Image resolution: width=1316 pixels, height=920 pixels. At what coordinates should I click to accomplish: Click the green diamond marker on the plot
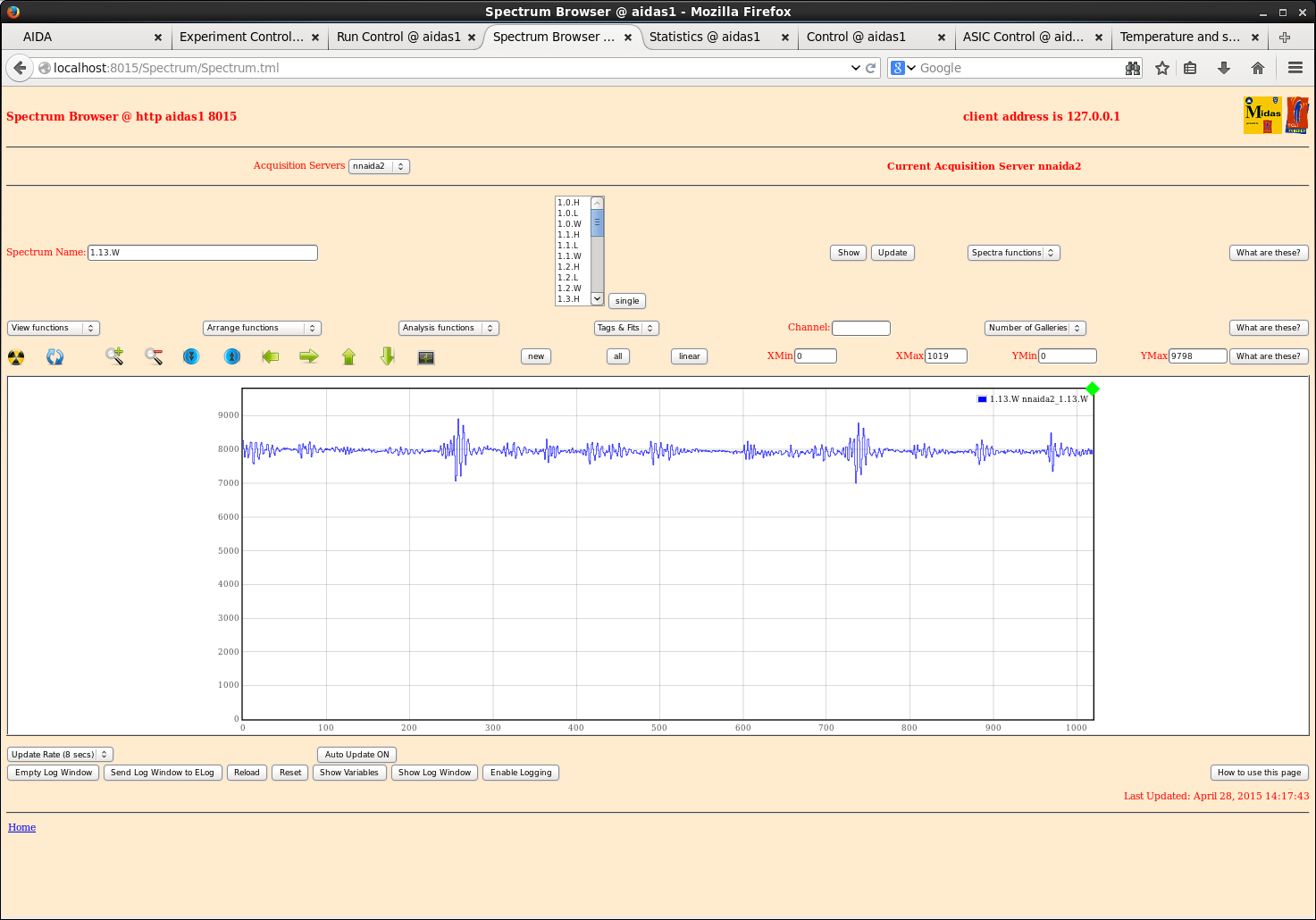click(x=1093, y=389)
